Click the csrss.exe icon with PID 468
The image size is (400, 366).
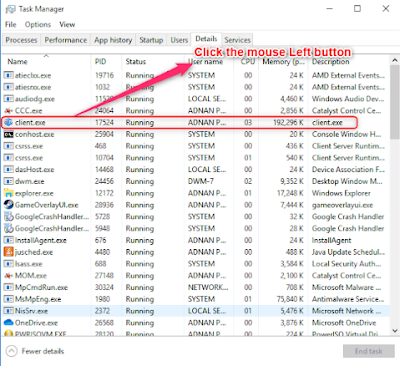[8, 146]
